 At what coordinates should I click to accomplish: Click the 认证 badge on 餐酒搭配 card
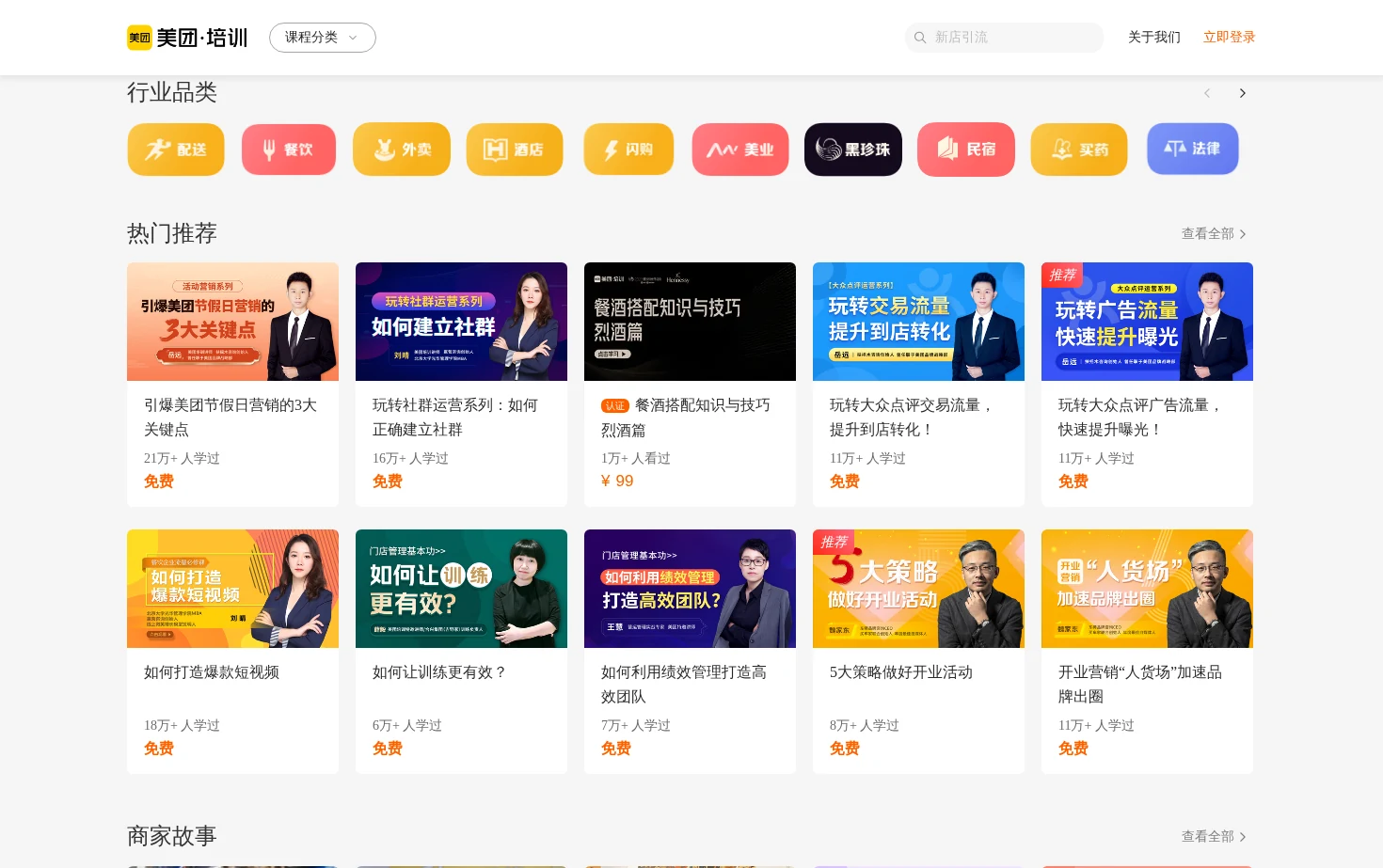(615, 406)
